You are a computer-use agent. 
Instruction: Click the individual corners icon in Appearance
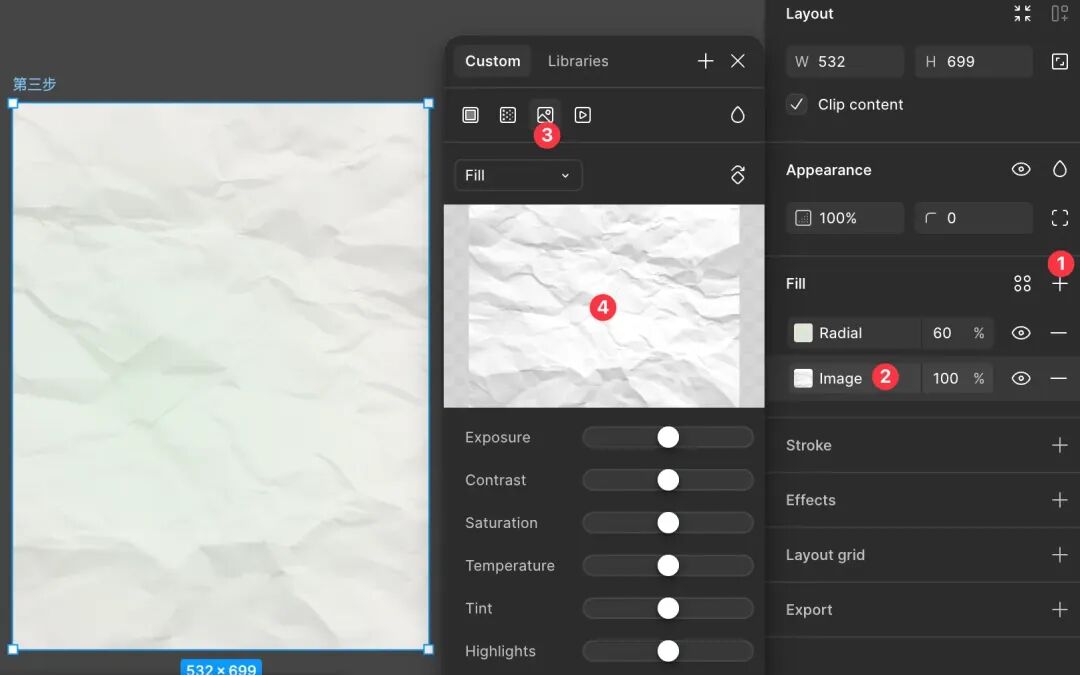1060,218
